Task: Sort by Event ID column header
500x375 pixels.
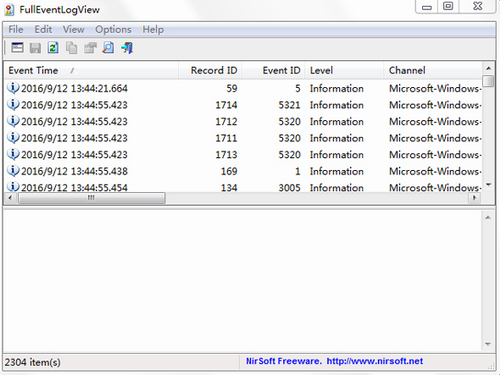Action: pyautogui.click(x=273, y=70)
